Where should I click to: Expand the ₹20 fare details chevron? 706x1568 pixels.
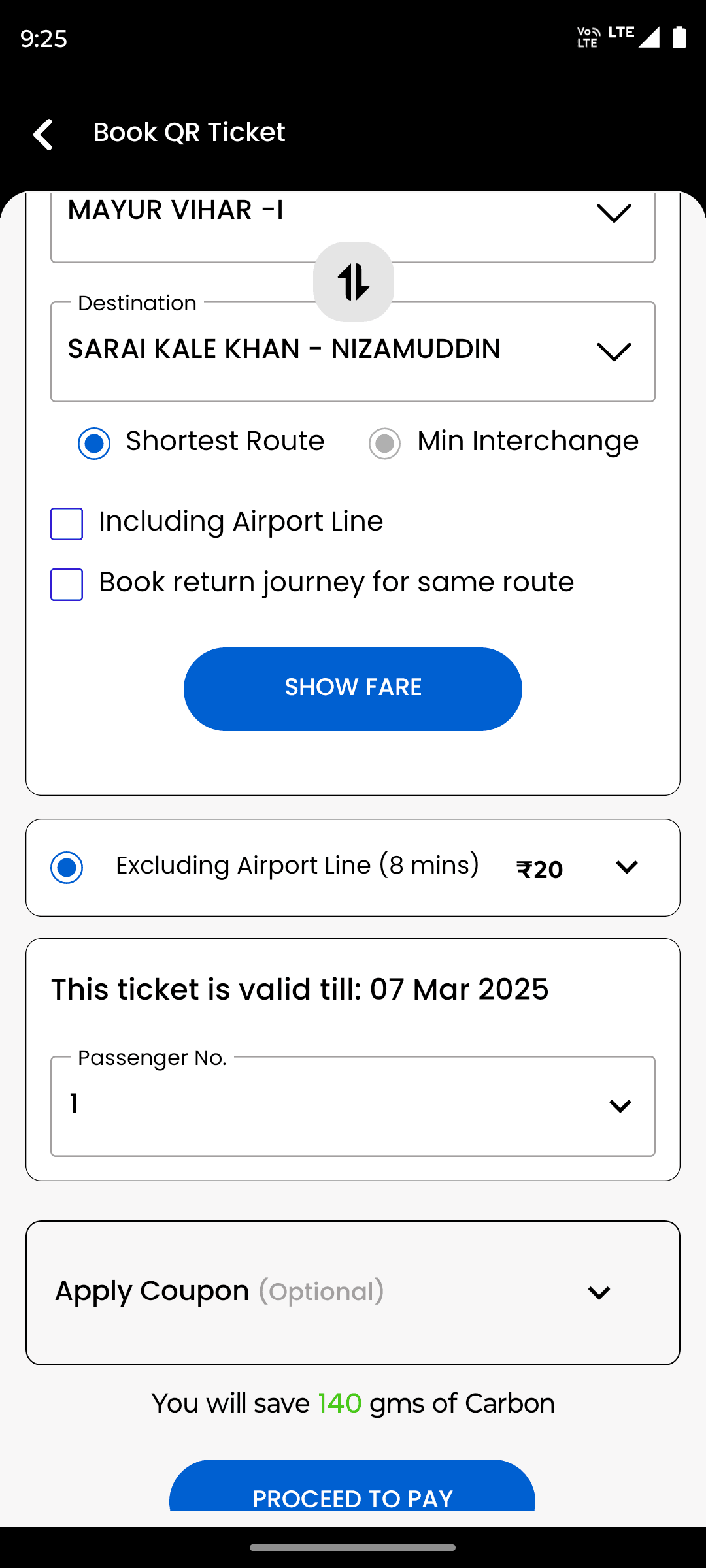pyautogui.click(x=626, y=868)
